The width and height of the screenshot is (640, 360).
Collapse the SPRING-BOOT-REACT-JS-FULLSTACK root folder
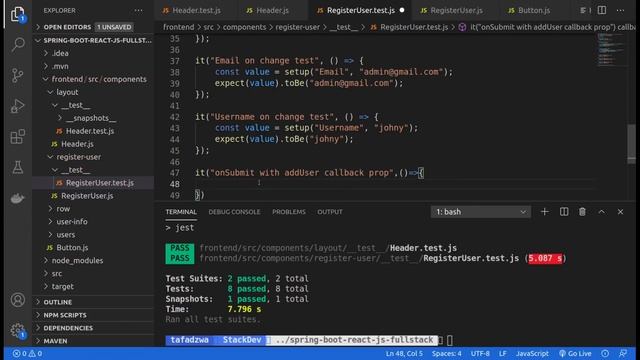(x=93, y=40)
